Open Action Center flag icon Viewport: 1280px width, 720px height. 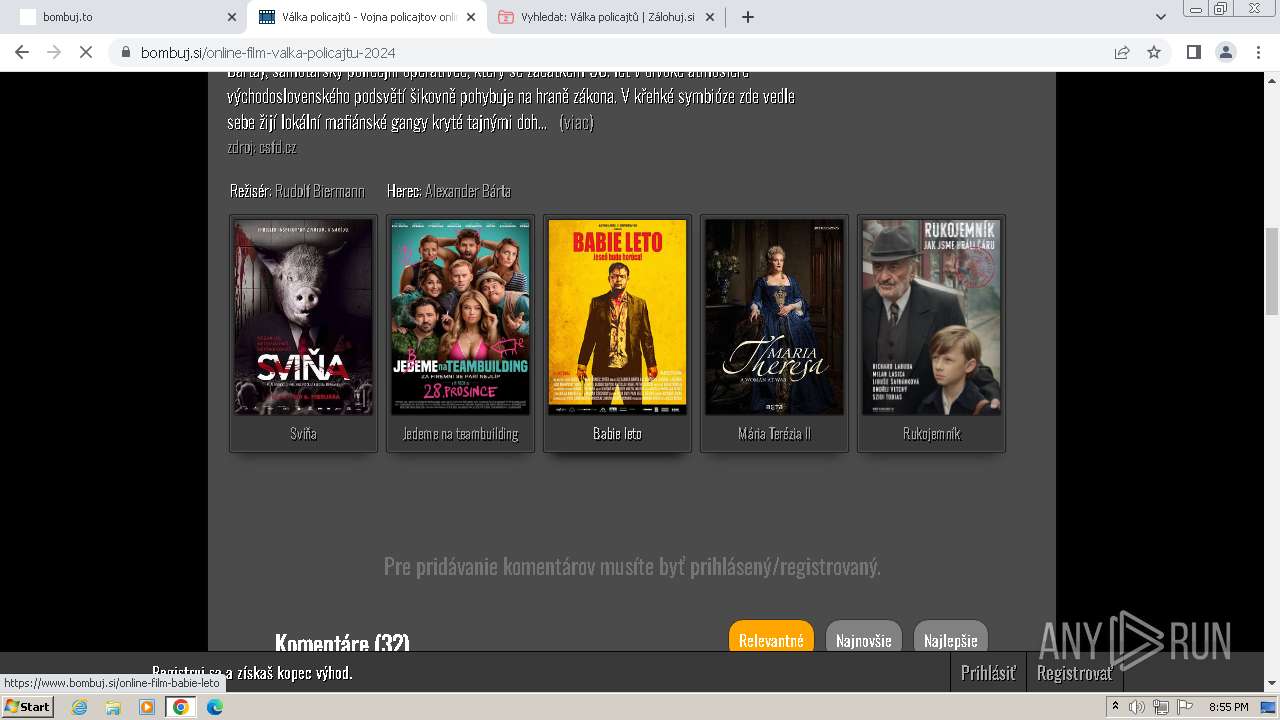click(x=1185, y=707)
